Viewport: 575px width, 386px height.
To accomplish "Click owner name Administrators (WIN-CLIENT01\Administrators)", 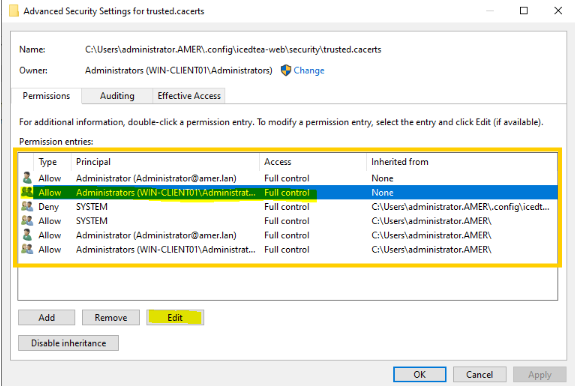I will 179,70.
